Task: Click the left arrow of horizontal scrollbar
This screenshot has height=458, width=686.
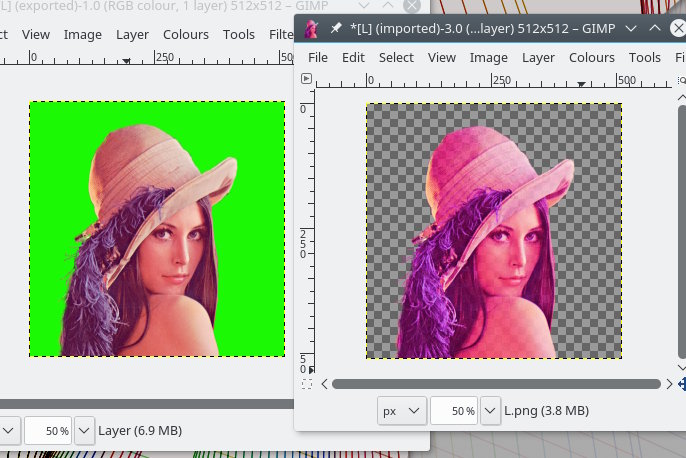Action: pyautogui.click(x=324, y=384)
